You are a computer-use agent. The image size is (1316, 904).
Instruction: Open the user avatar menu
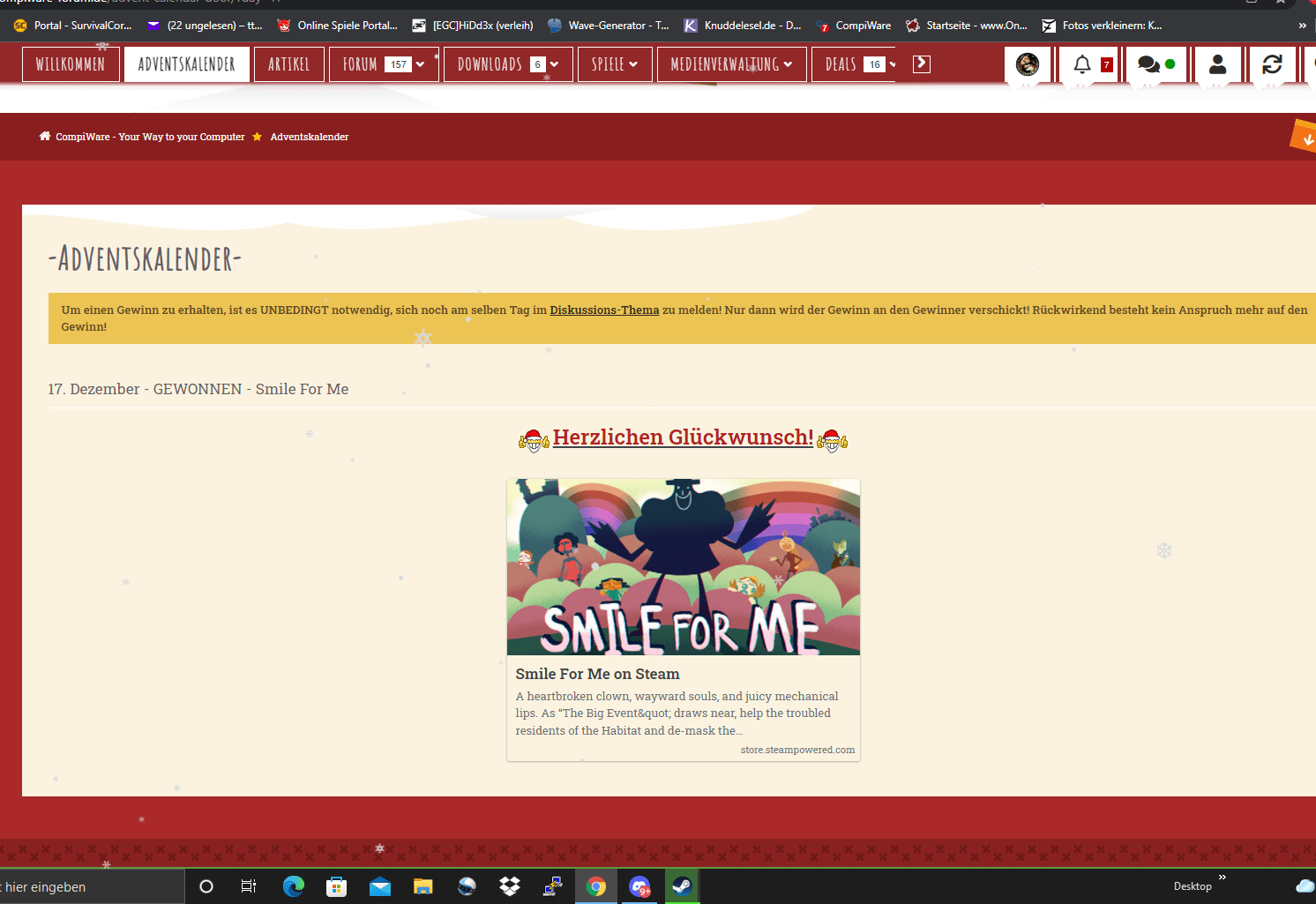tap(1028, 64)
